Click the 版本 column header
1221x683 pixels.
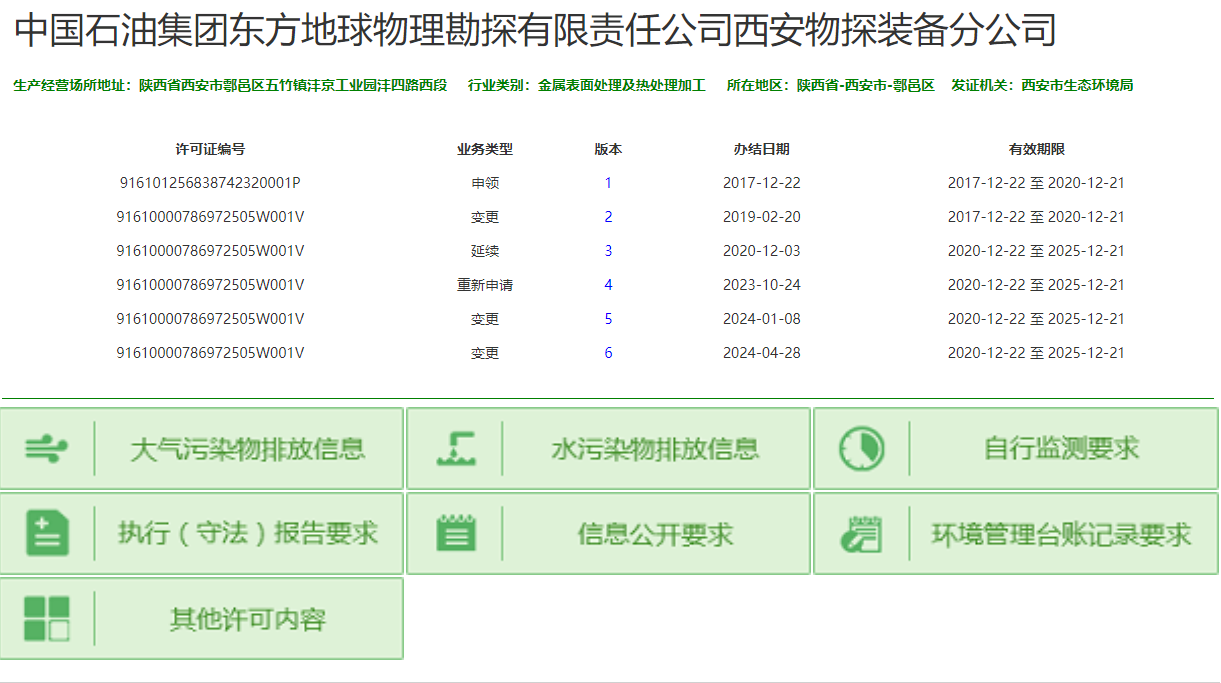608,149
